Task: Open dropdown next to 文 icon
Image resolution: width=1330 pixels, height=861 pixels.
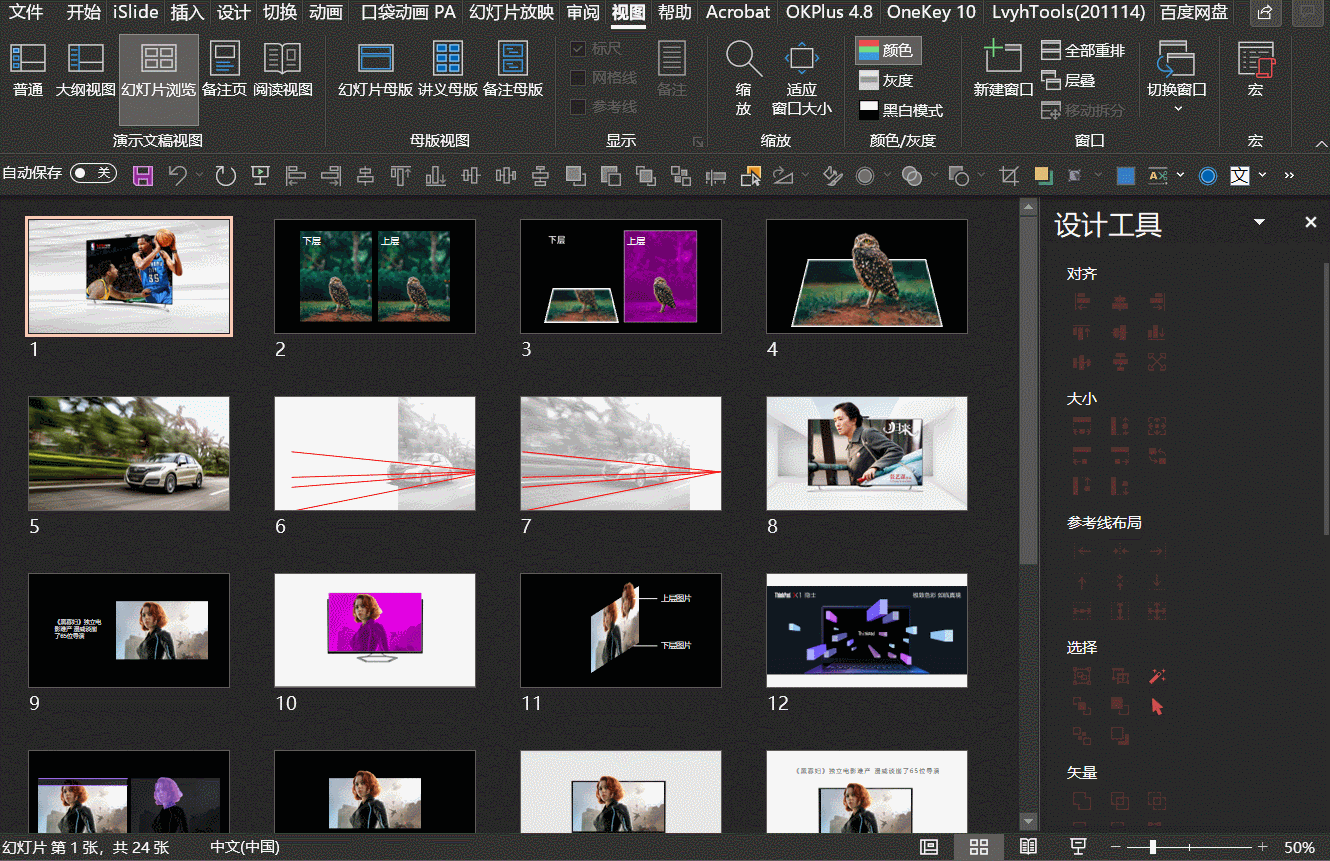Action: 1262,175
